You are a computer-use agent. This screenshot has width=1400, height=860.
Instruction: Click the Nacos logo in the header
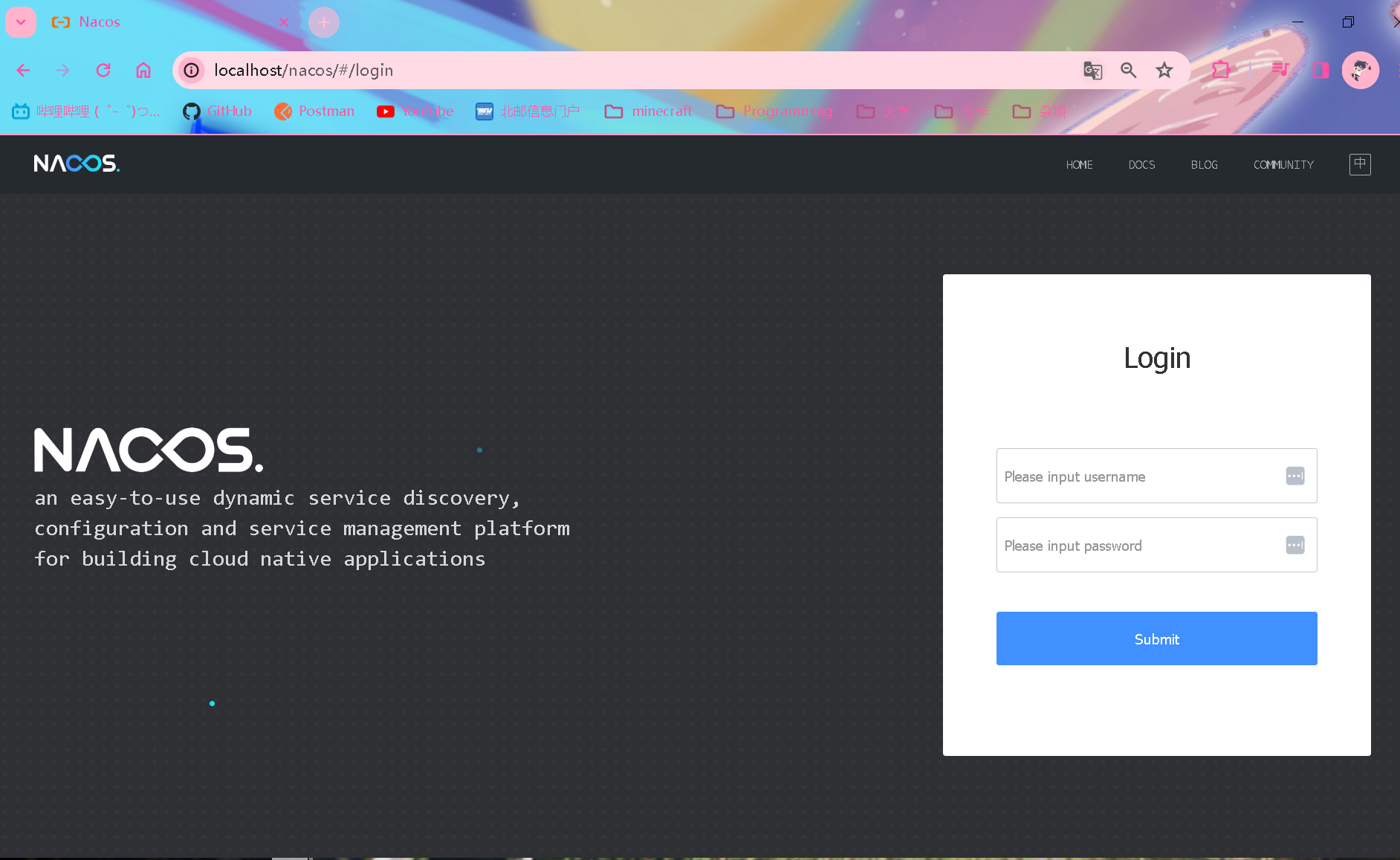coord(77,164)
